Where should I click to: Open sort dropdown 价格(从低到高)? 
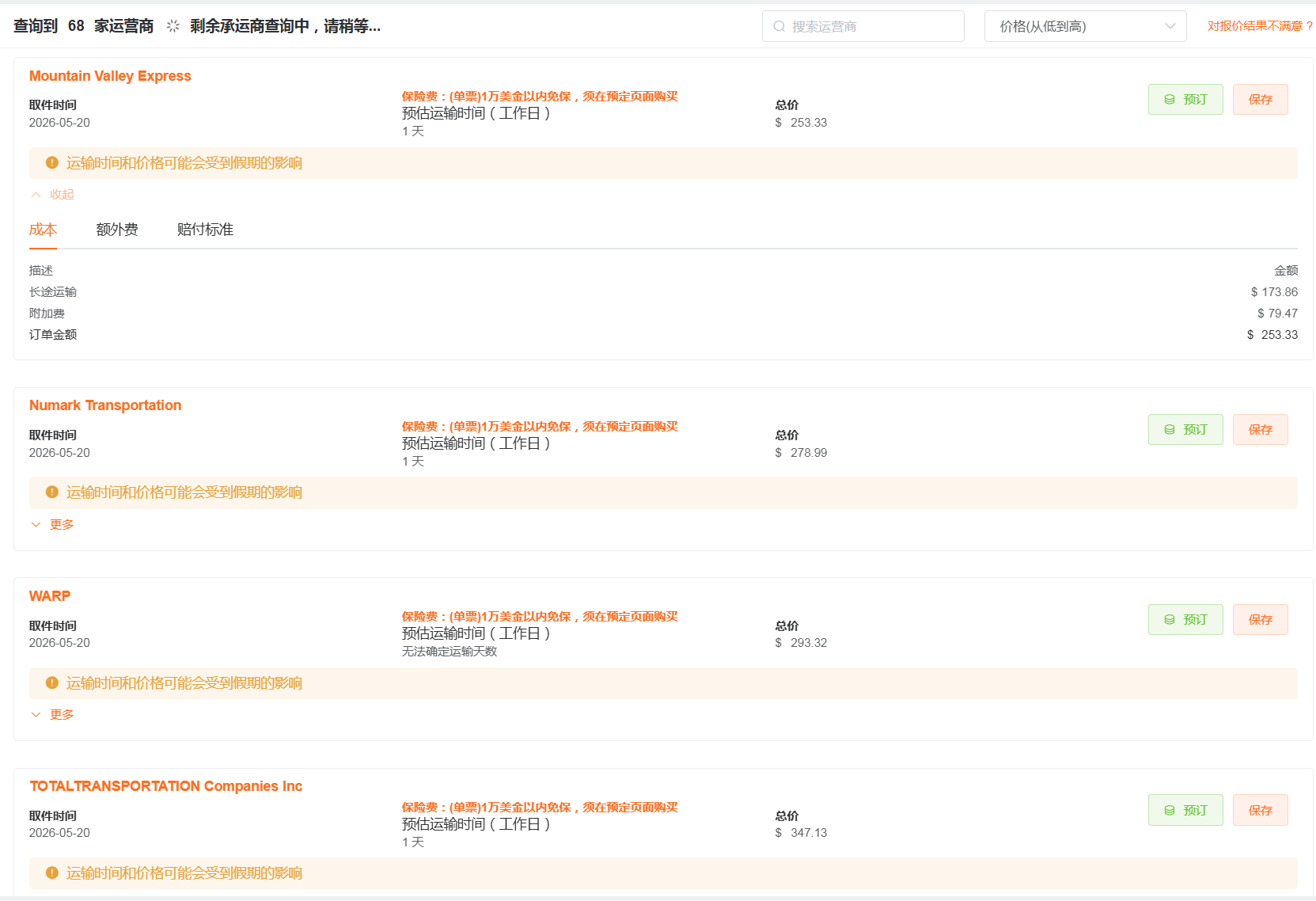[1085, 26]
